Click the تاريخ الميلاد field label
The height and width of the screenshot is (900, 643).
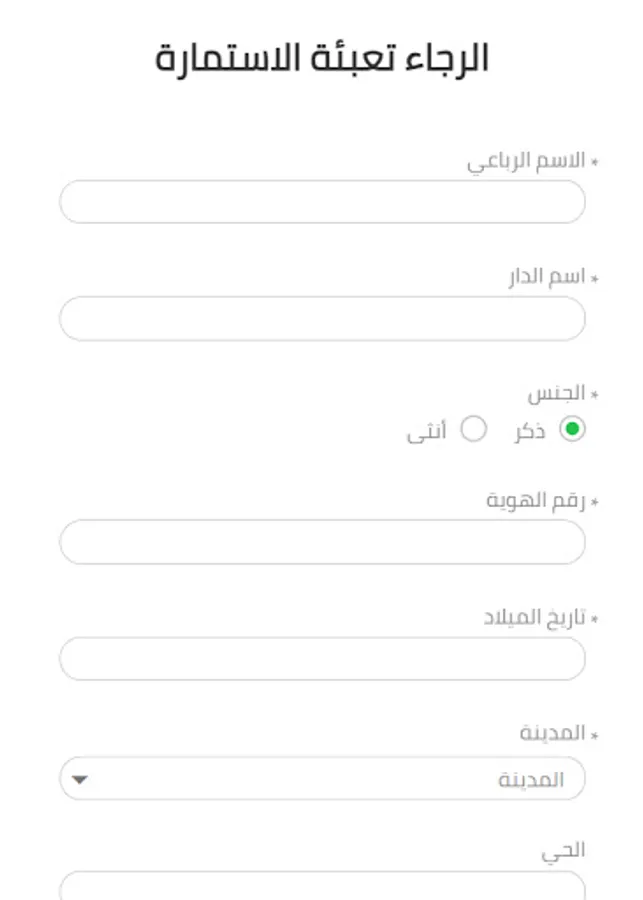533,617
